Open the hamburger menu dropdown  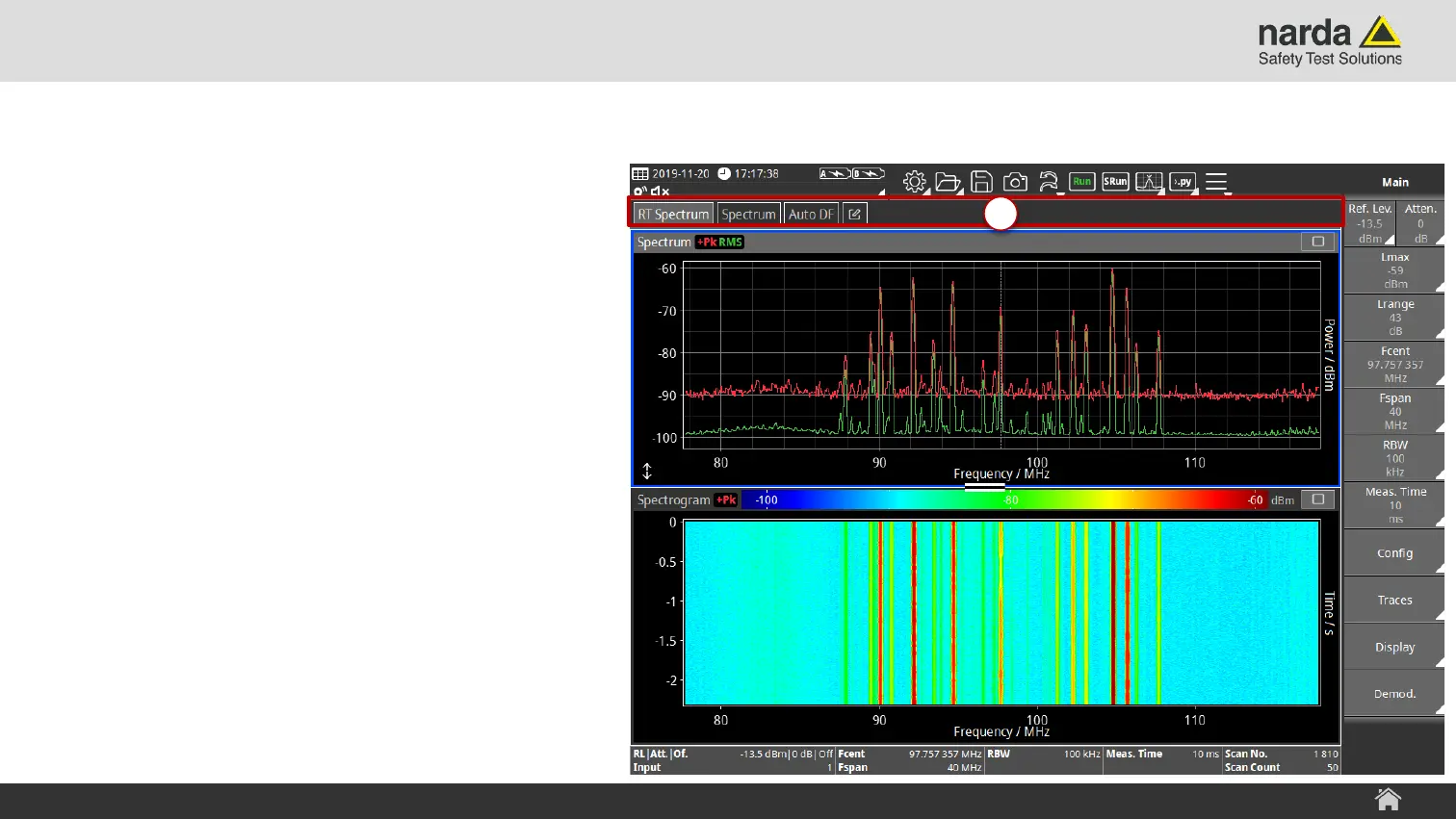(x=1216, y=182)
